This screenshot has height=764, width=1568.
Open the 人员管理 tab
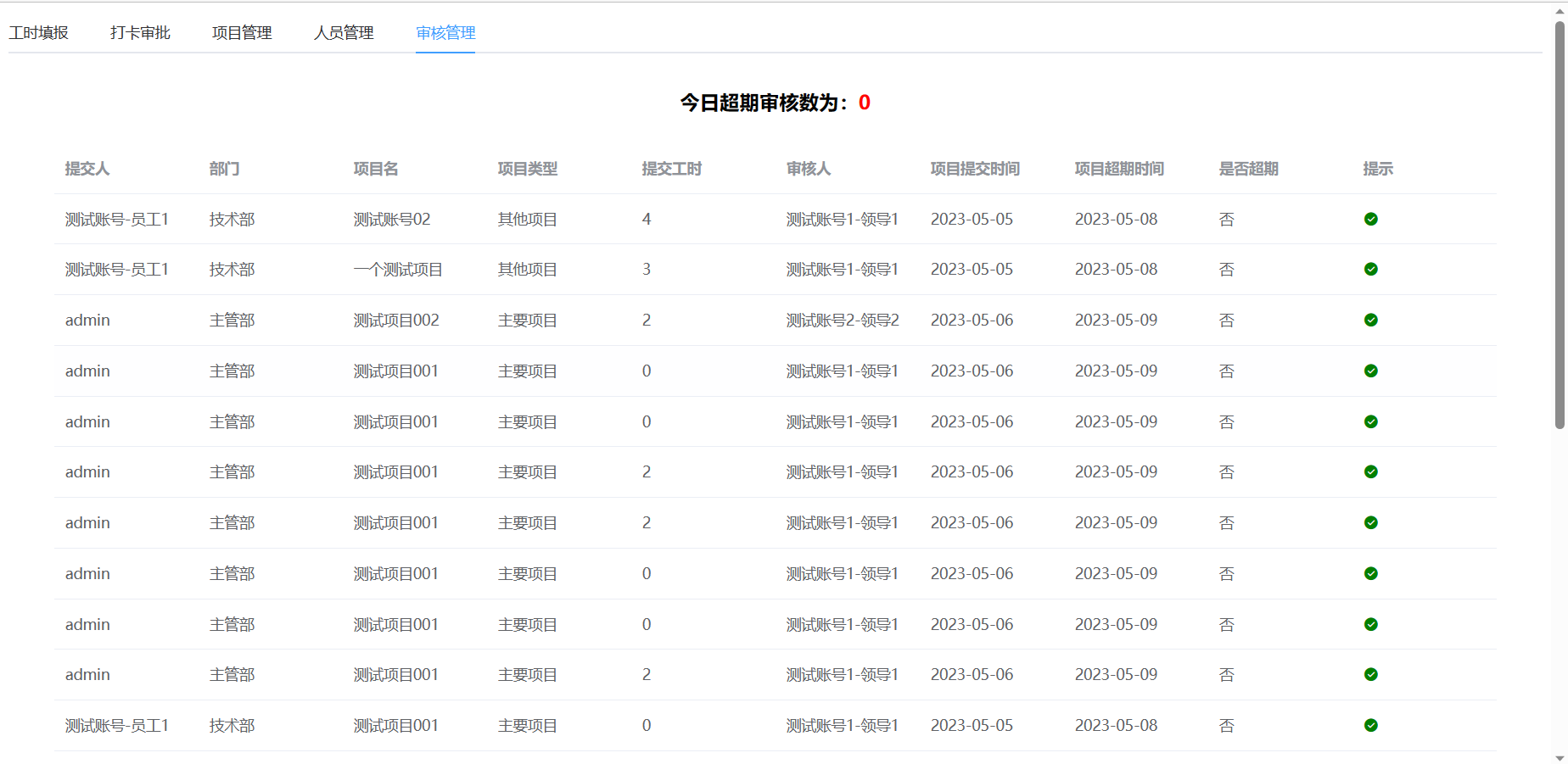[x=343, y=32]
